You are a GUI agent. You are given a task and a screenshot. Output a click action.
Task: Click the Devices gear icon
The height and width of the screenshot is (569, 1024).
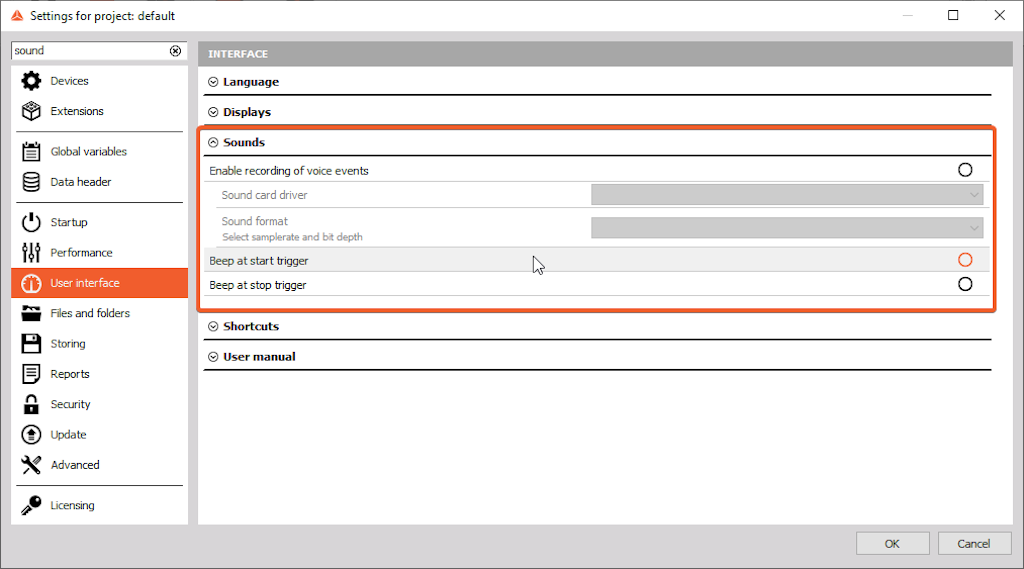coord(31,81)
